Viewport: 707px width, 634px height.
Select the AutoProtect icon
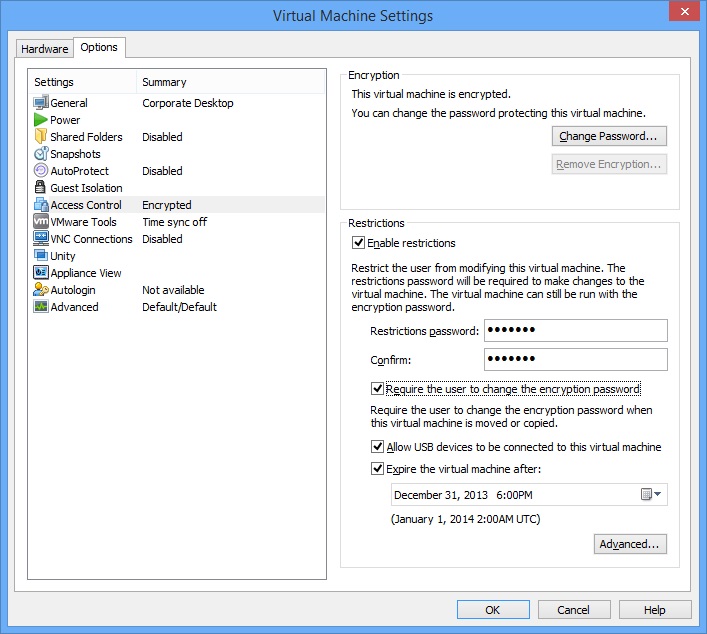(x=41, y=171)
